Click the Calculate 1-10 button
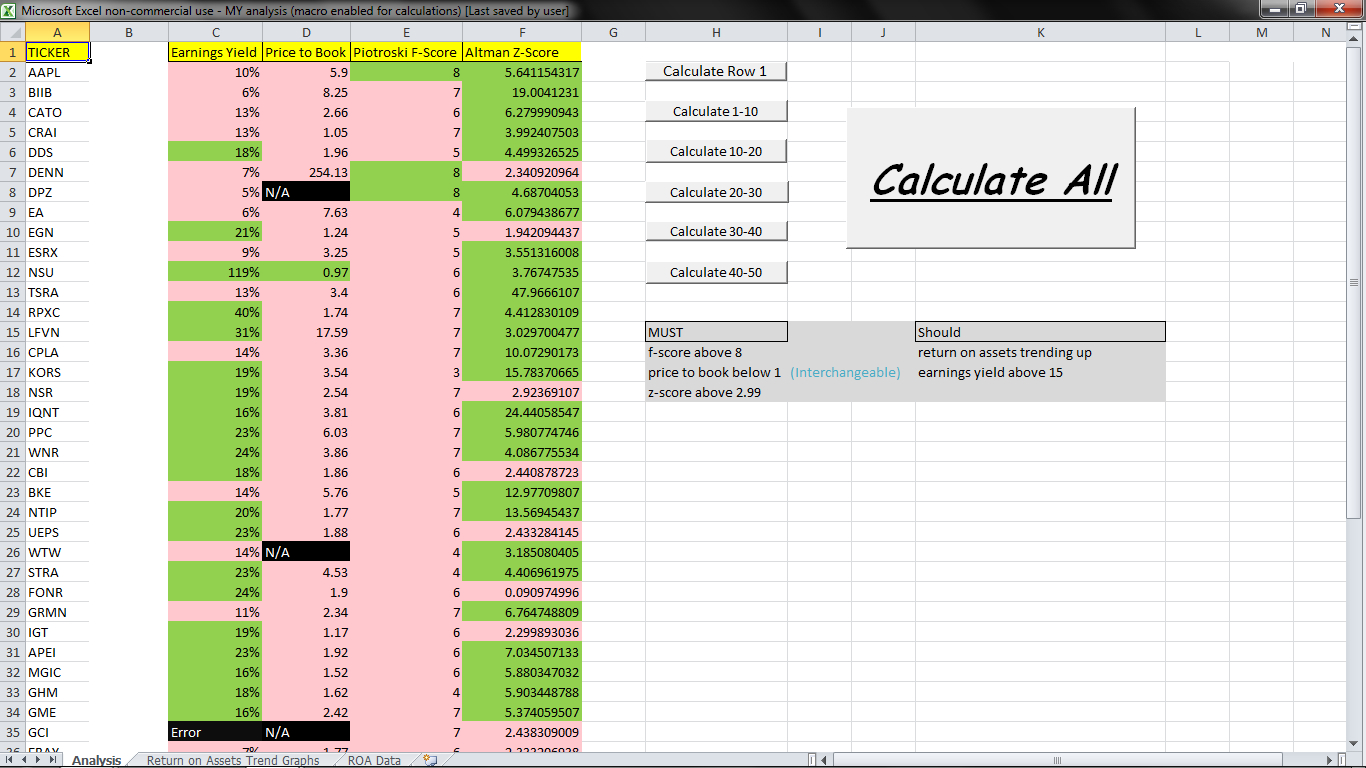 pos(716,111)
